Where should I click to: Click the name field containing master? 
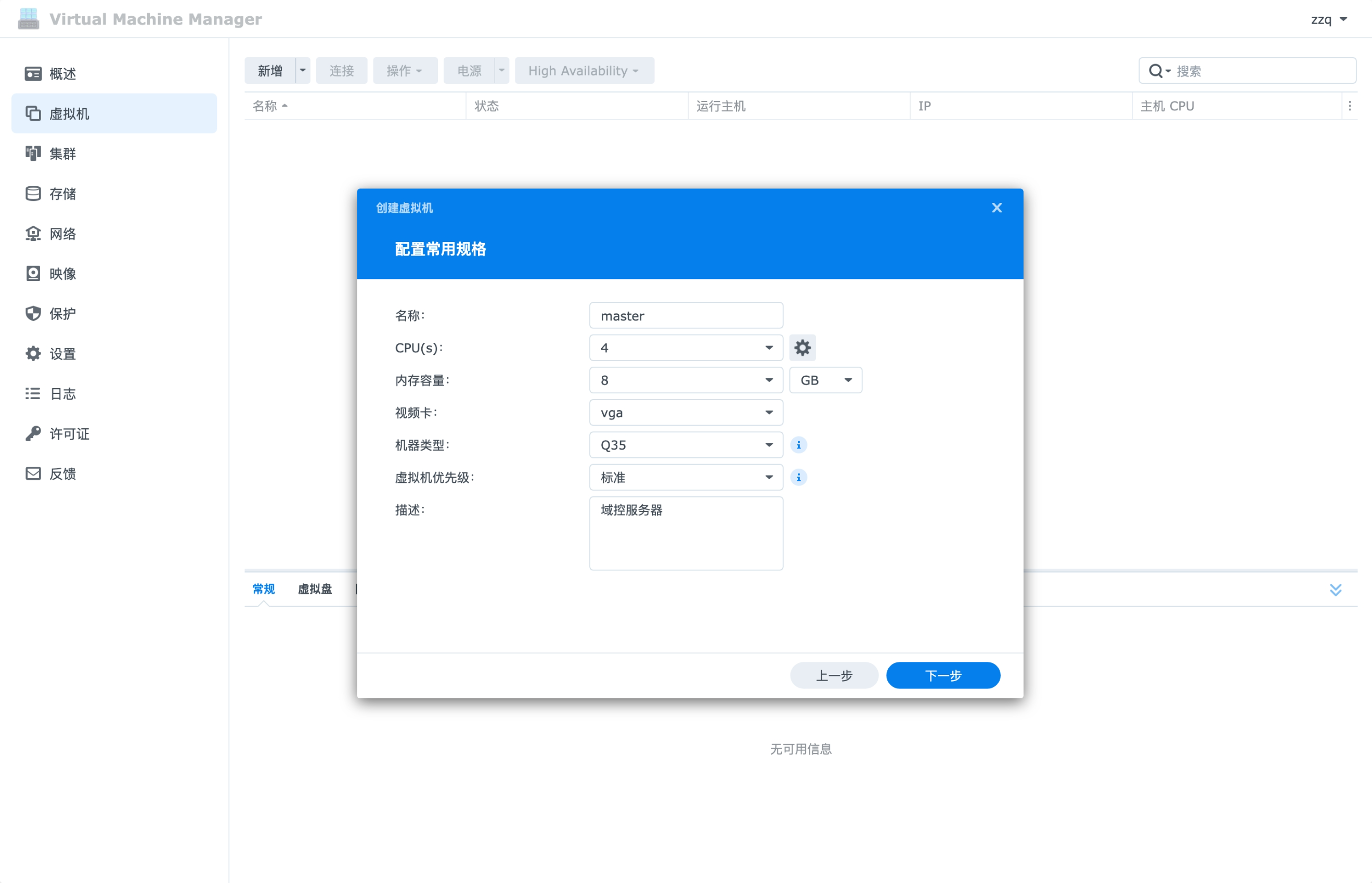coord(685,315)
